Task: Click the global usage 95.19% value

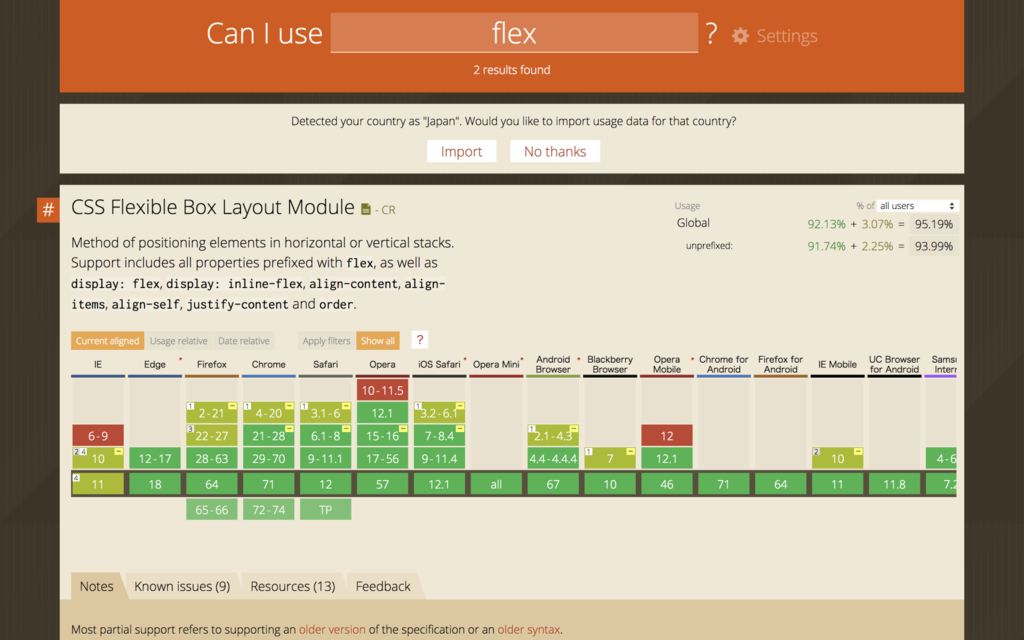Action: [934, 224]
